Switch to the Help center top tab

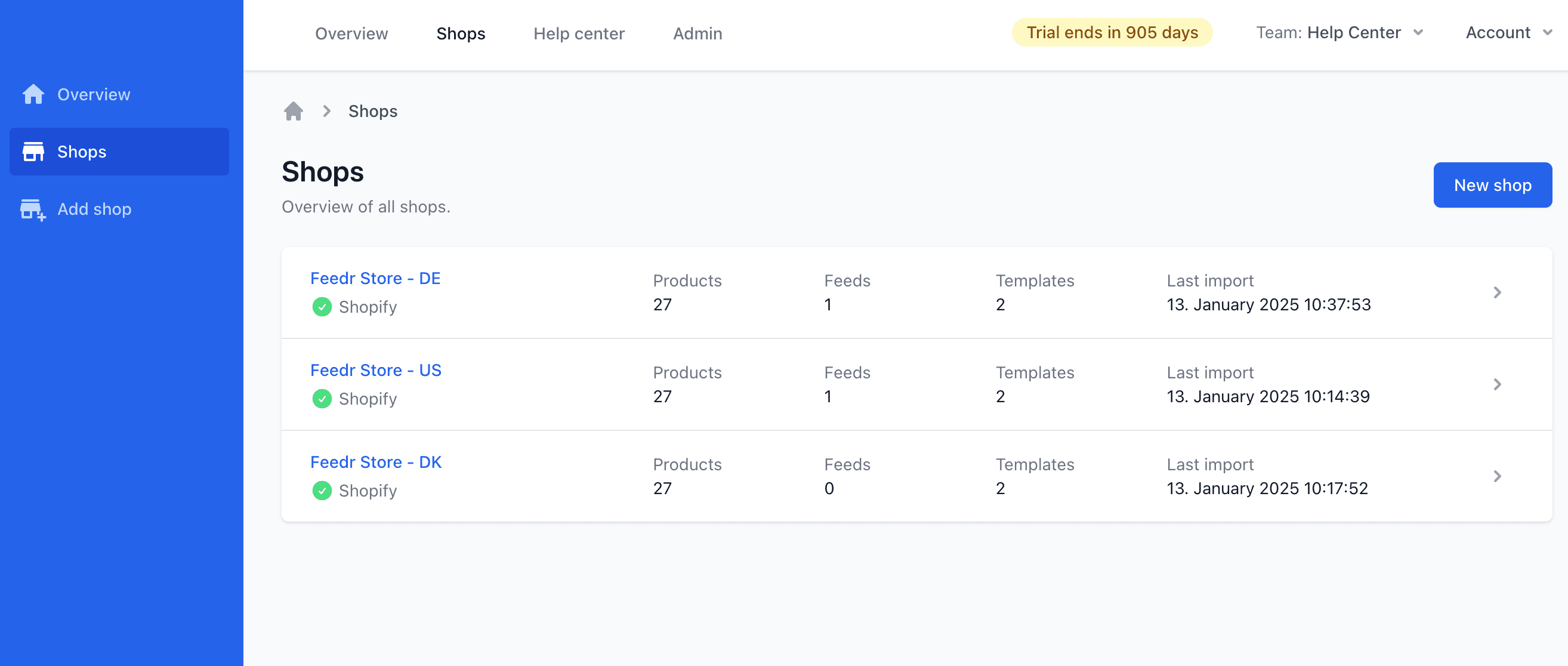[x=578, y=33]
